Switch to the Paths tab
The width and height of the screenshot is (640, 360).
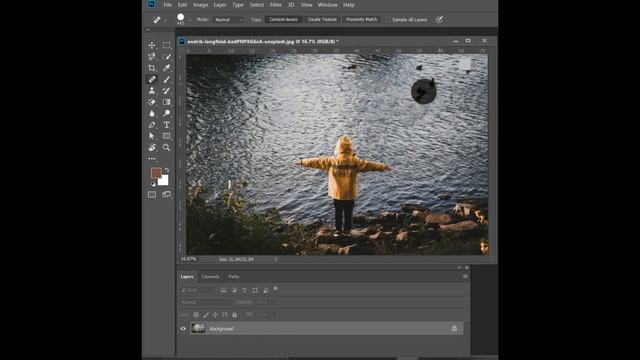[x=233, y=277]
